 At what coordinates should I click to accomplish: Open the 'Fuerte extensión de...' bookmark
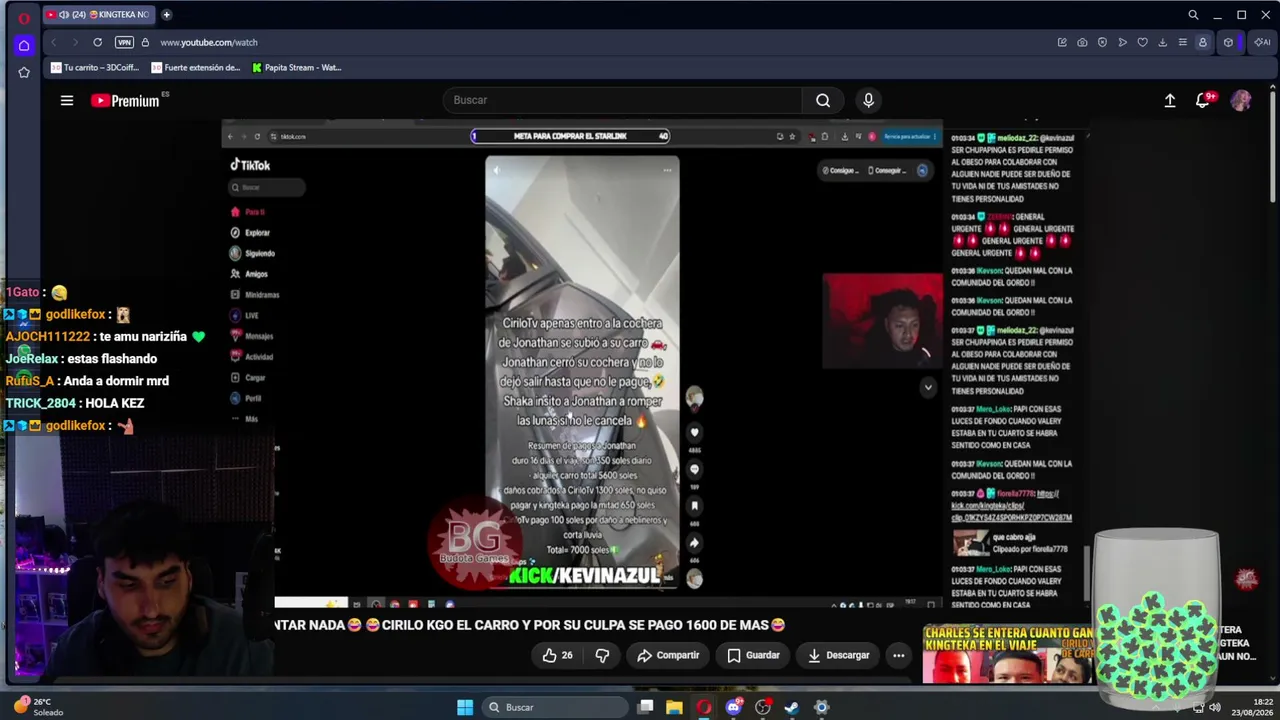(x=196, y=68)
